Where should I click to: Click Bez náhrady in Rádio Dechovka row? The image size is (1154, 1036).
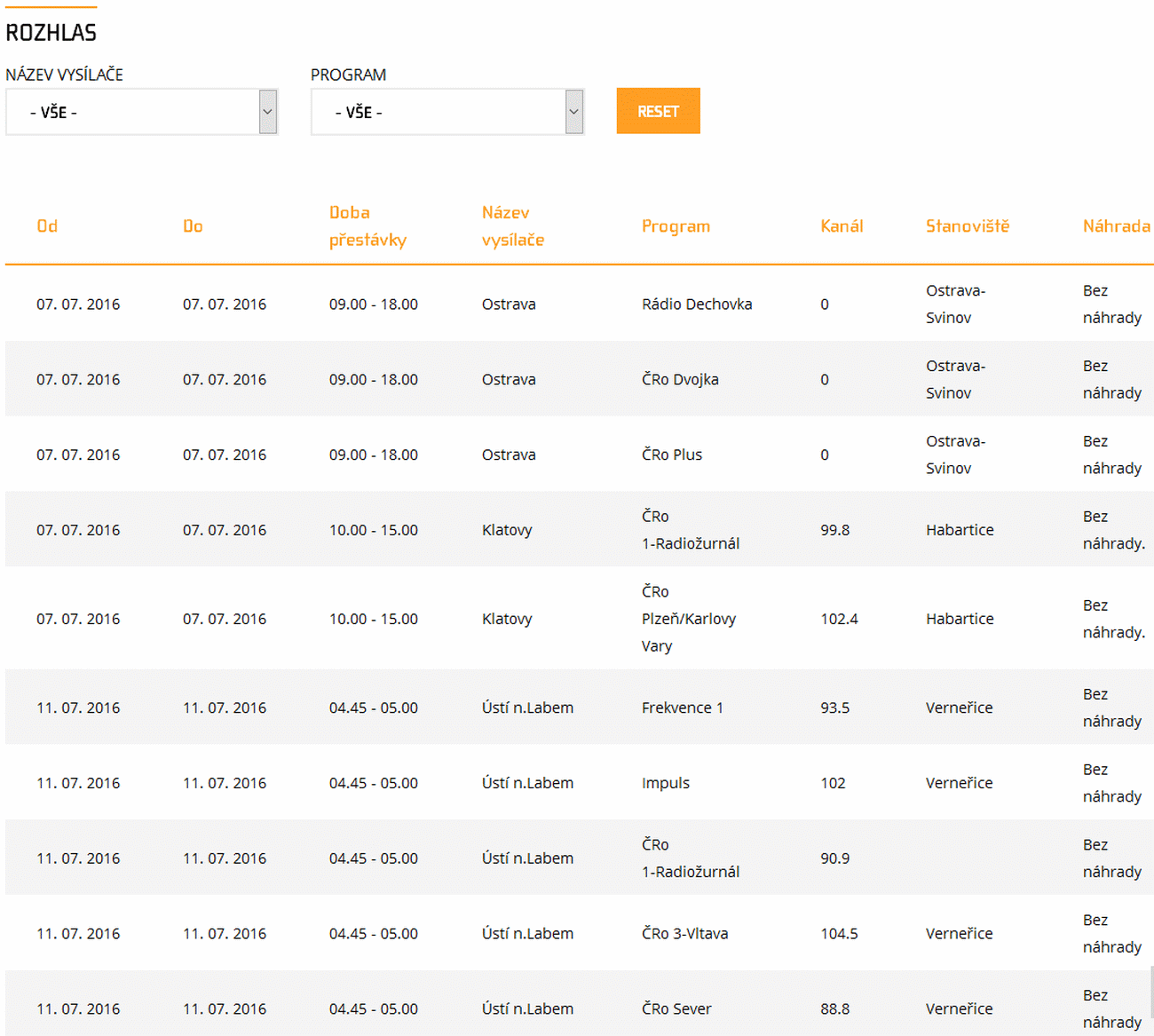(1112, 304)
